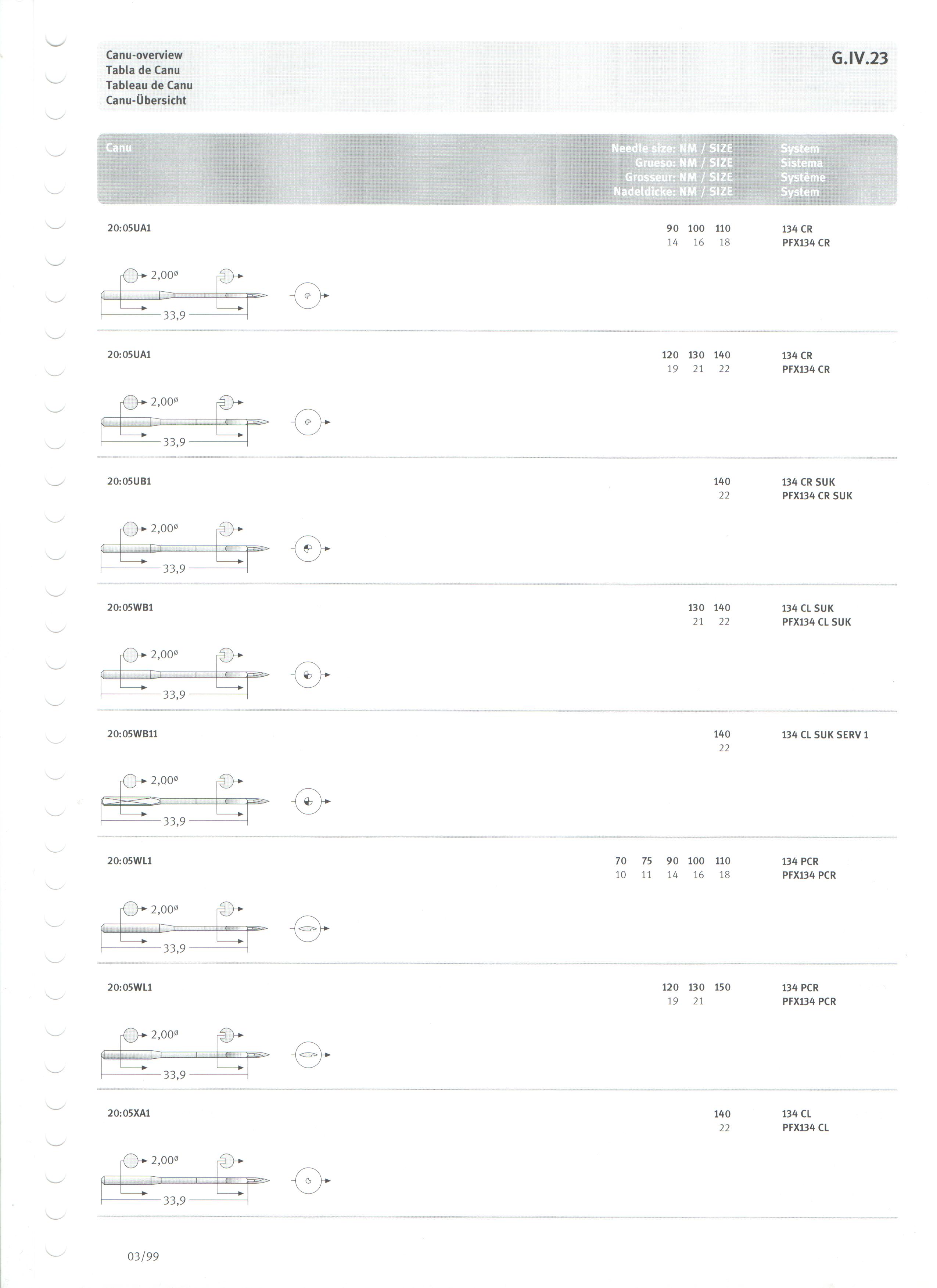
Task: Click the Needle size: NM / SIZE header
Action: pos(672,148)
